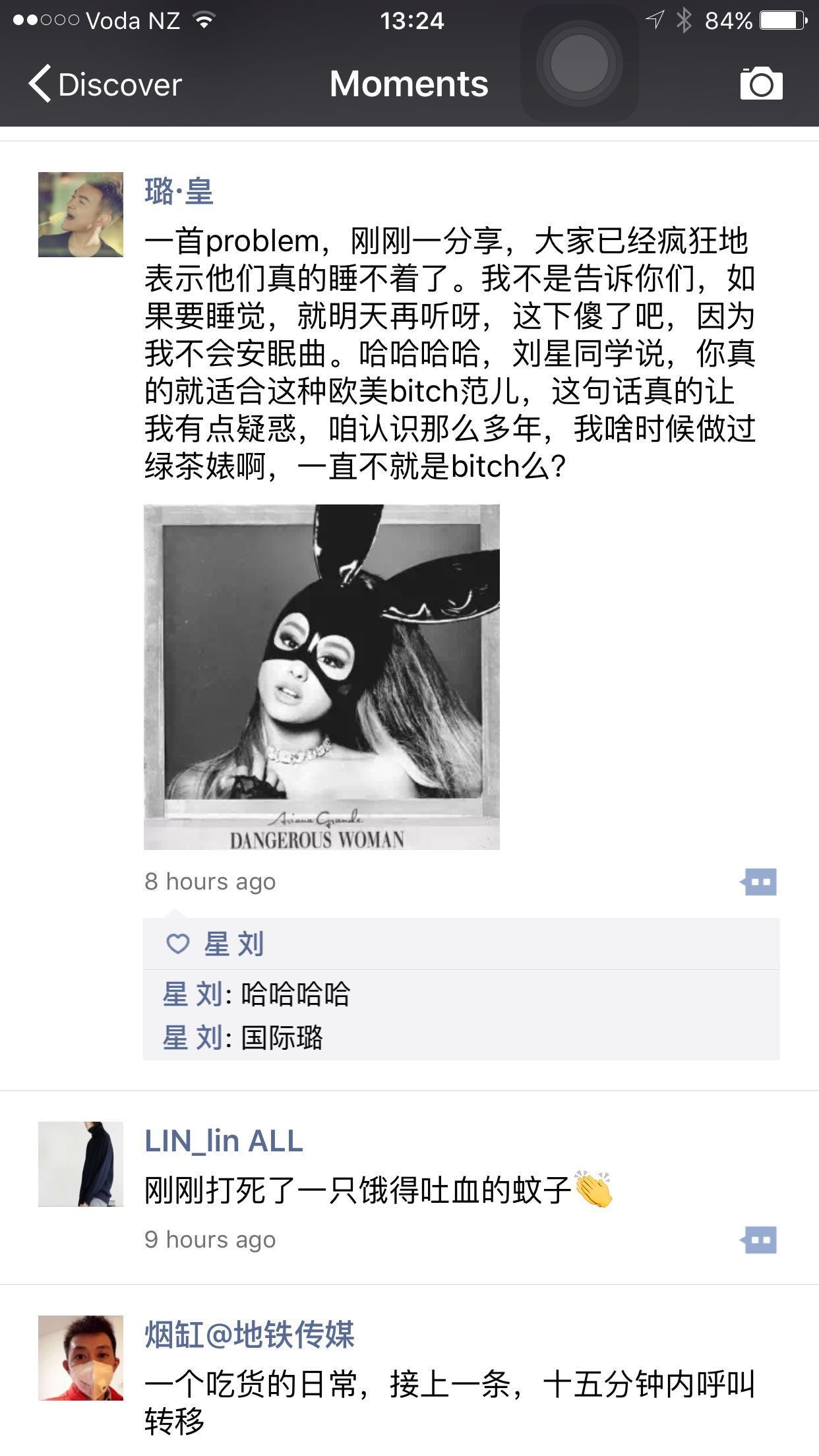Tap the Bluetooth icon in status bar
Image resolution: width=819 pixels, height=1456 pixels.
tap(684, 20)
